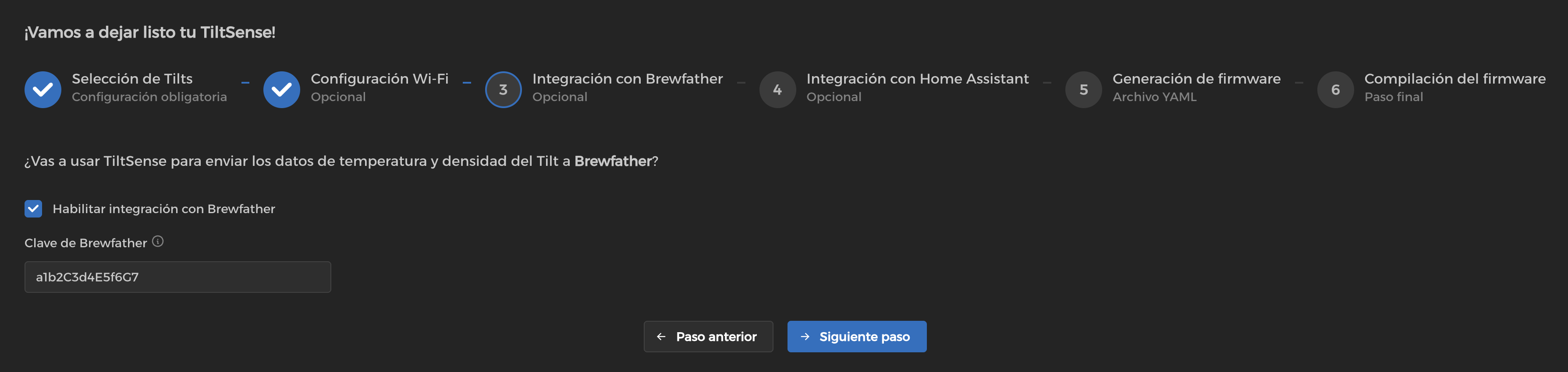Viewport: 1568px width, 372px height.
Task: Click the info icon beside Clave de Brewfather
Action: 158,241
